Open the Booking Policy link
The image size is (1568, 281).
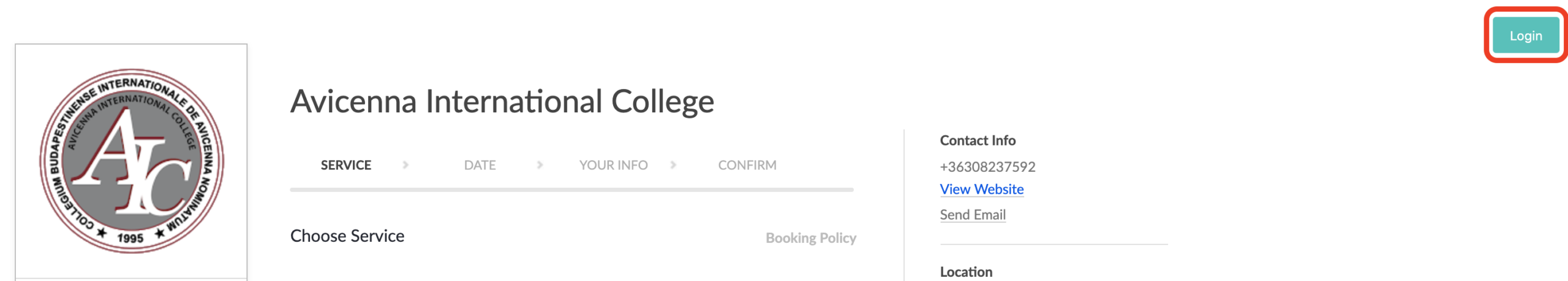pyautogui.click(x=810, y=238)
